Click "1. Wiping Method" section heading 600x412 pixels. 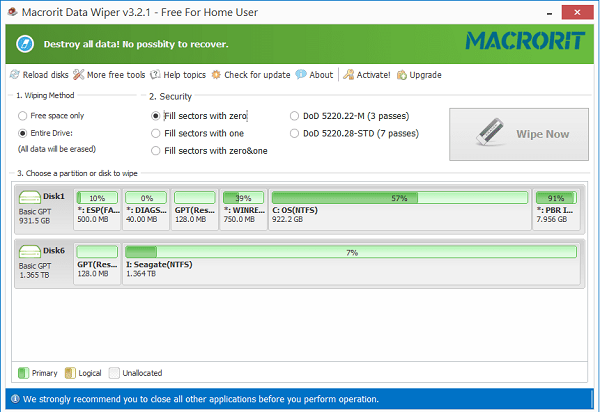(x=45, y=95)
